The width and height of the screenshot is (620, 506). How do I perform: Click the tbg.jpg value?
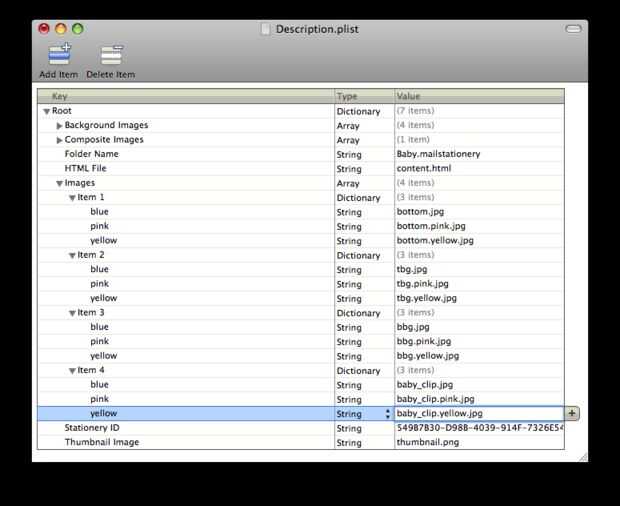pyautogui.click(x=412, y=269)
